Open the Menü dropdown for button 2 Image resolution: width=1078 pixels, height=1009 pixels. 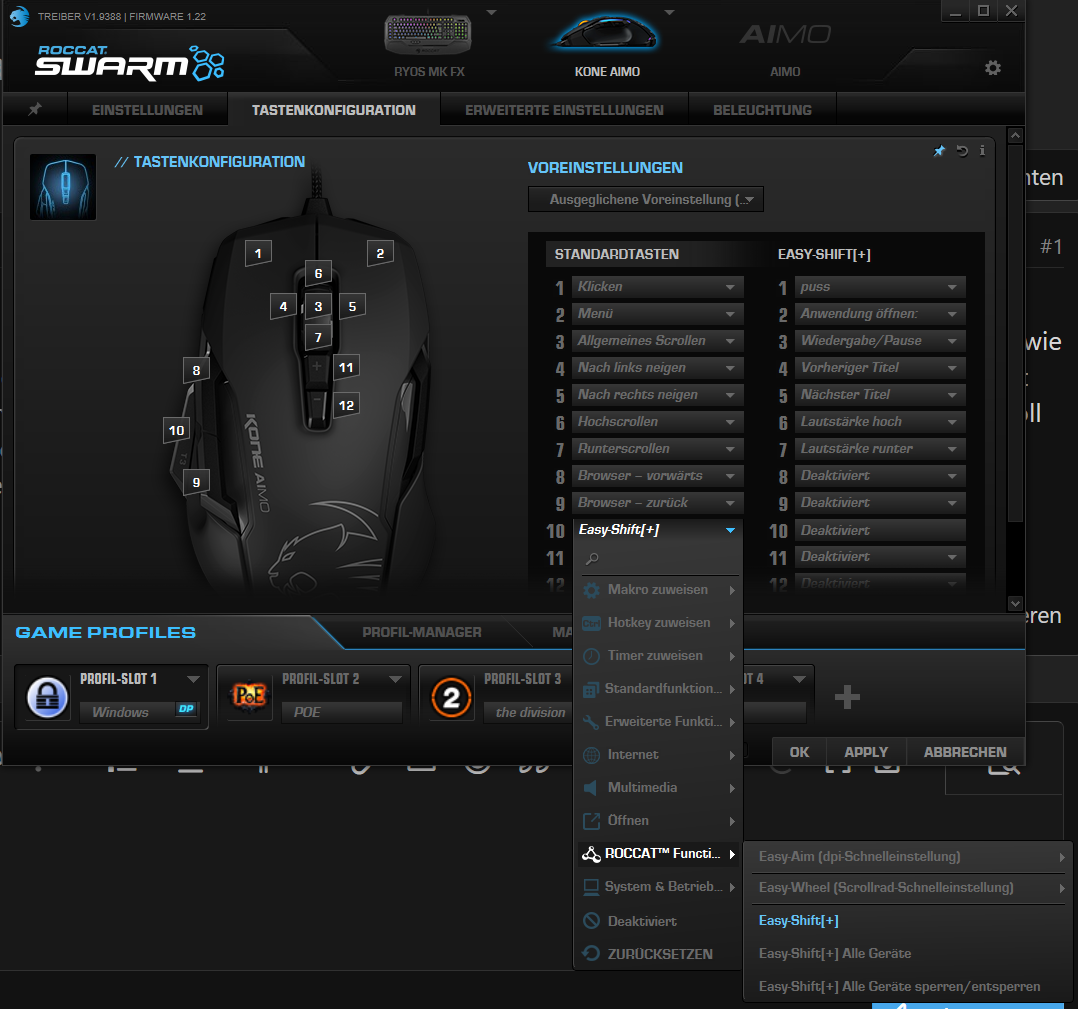(x=657, y=313)
